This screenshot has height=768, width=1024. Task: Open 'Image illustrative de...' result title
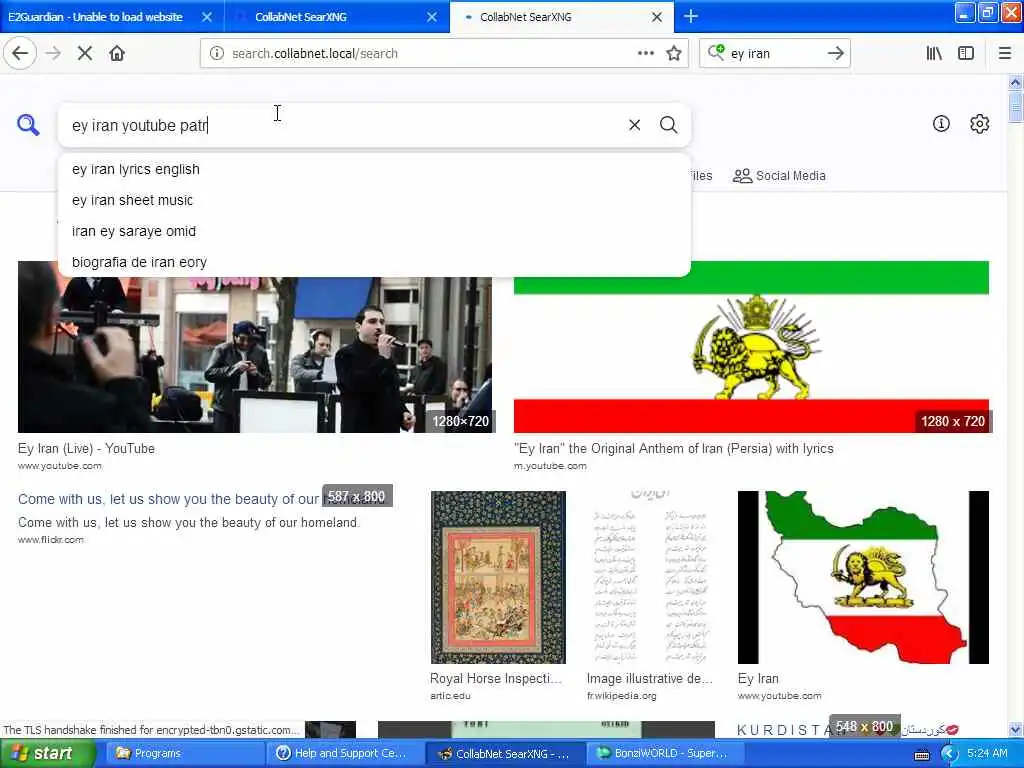(650, 679)
